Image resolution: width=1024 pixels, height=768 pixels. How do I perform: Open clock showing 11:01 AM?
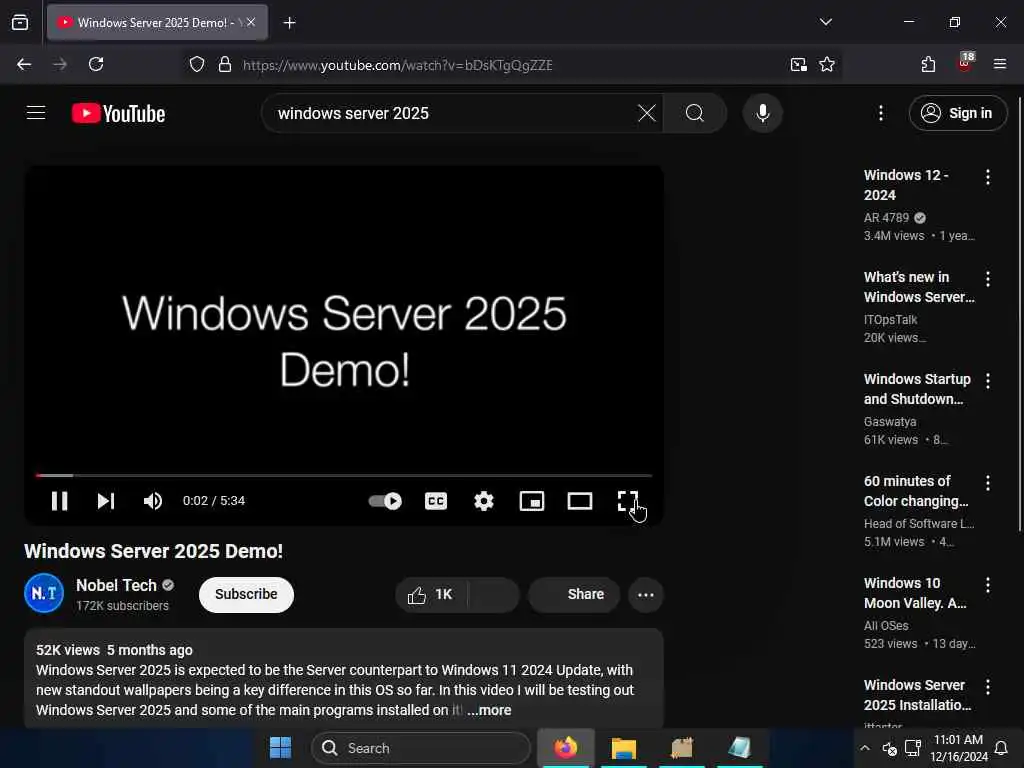[959, 748]
